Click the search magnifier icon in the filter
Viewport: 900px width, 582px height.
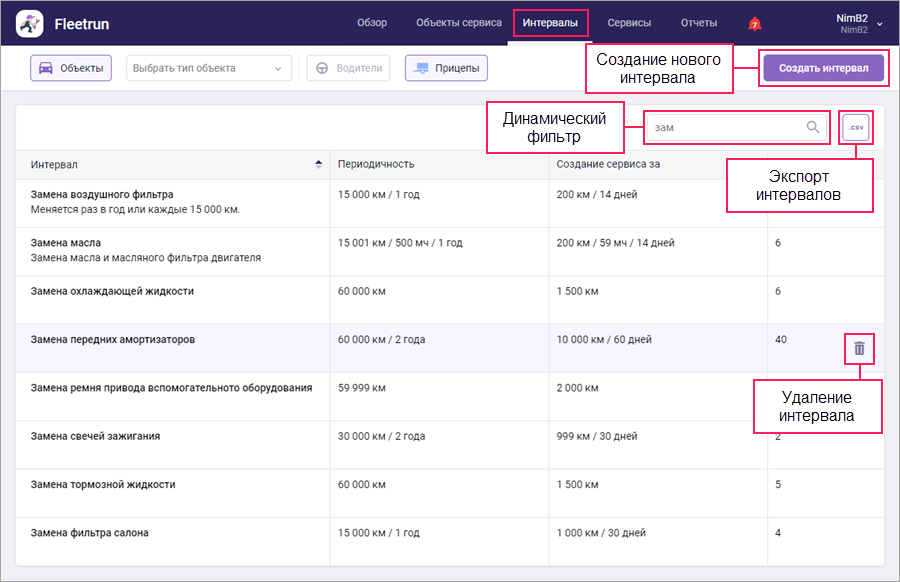[813, 127]
